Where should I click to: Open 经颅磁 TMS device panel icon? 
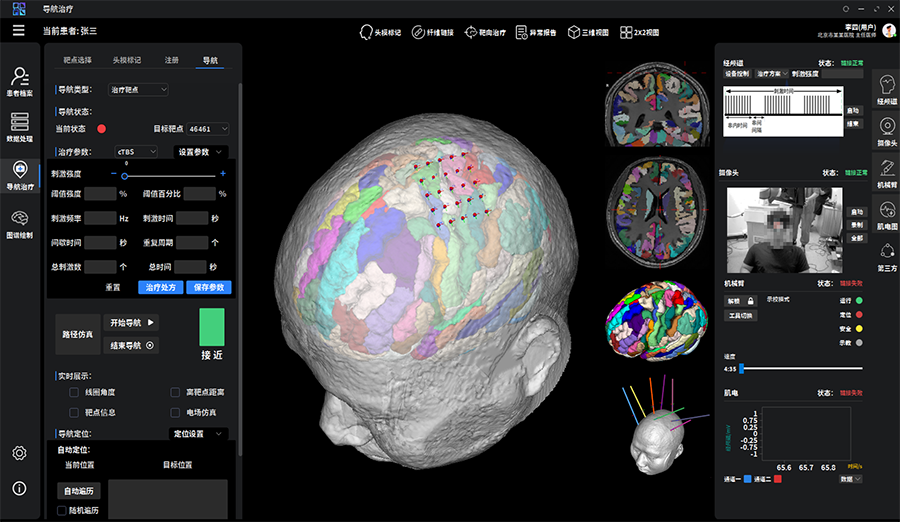tap(887, 90)
